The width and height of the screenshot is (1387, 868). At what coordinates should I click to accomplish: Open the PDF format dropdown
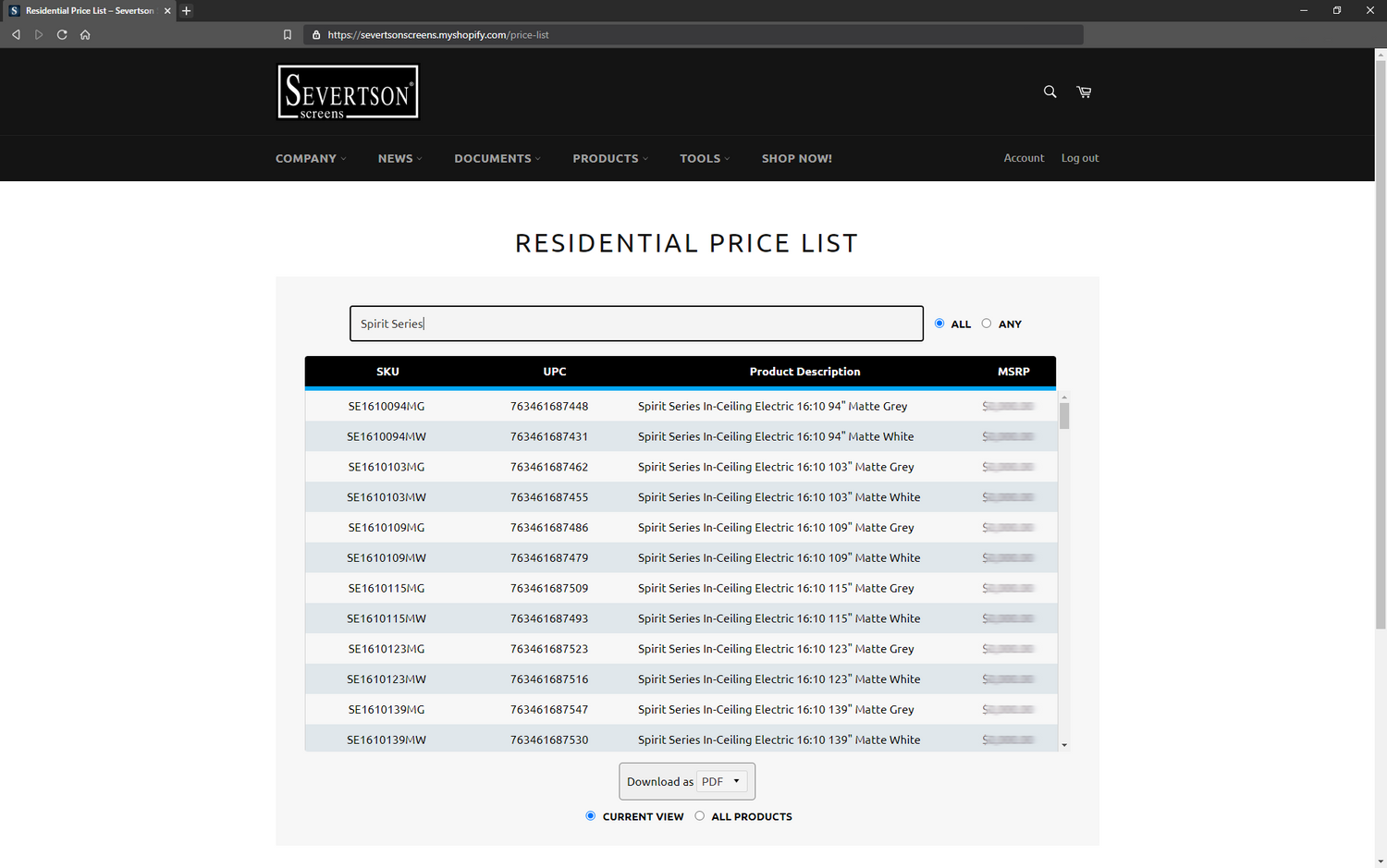click(x=721, y=781)
